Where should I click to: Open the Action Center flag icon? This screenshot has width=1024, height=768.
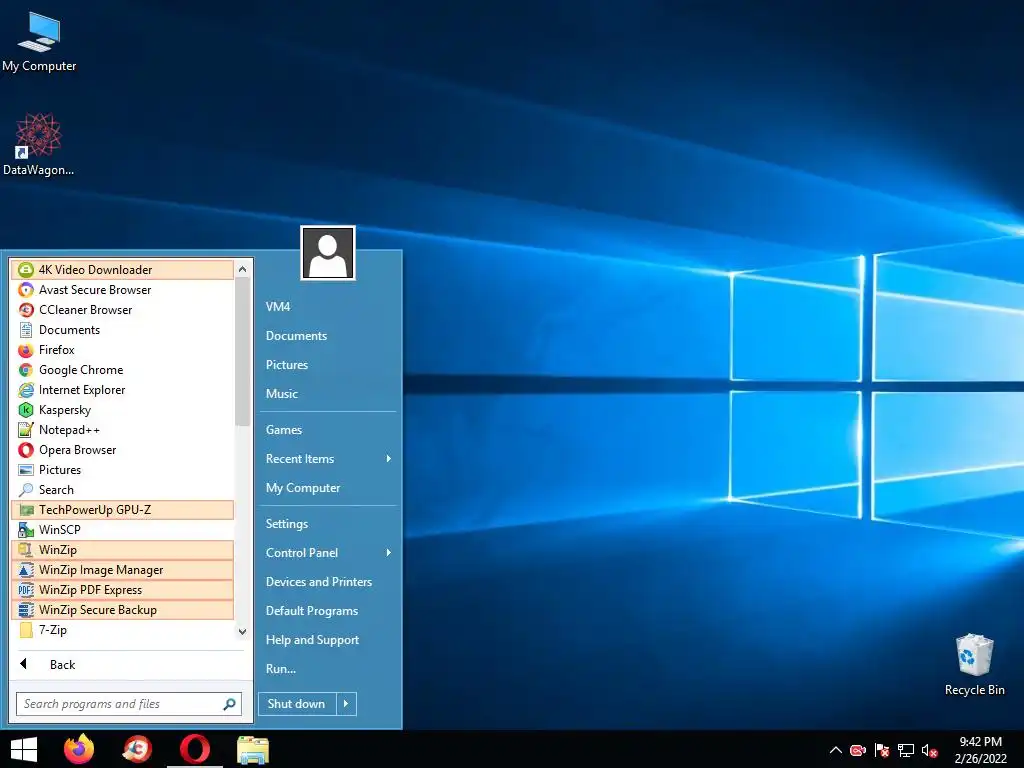point(882,750)
